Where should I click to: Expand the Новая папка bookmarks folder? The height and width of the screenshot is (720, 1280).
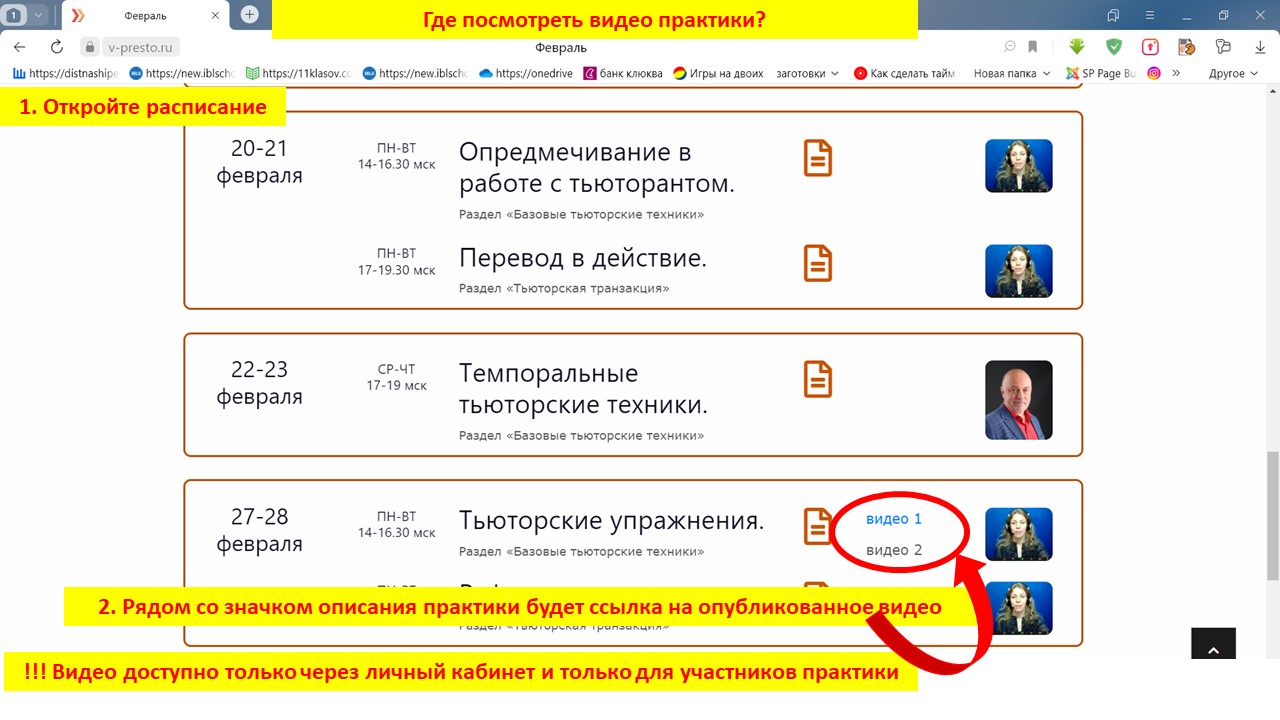pos(1012,73)
